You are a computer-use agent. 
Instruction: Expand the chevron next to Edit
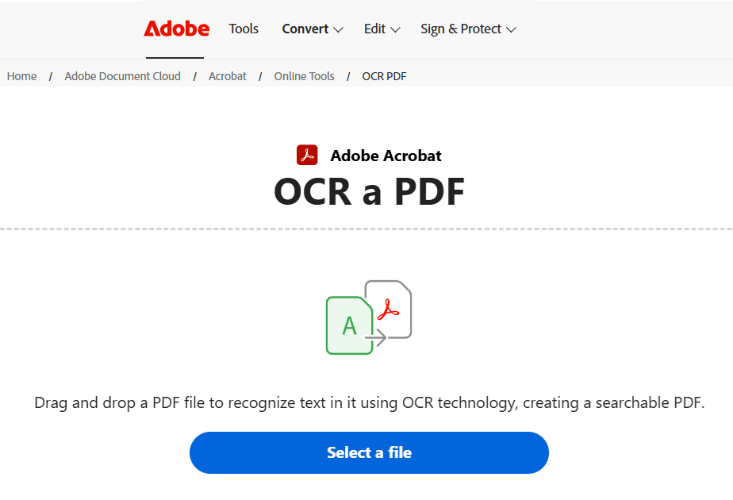395,30
